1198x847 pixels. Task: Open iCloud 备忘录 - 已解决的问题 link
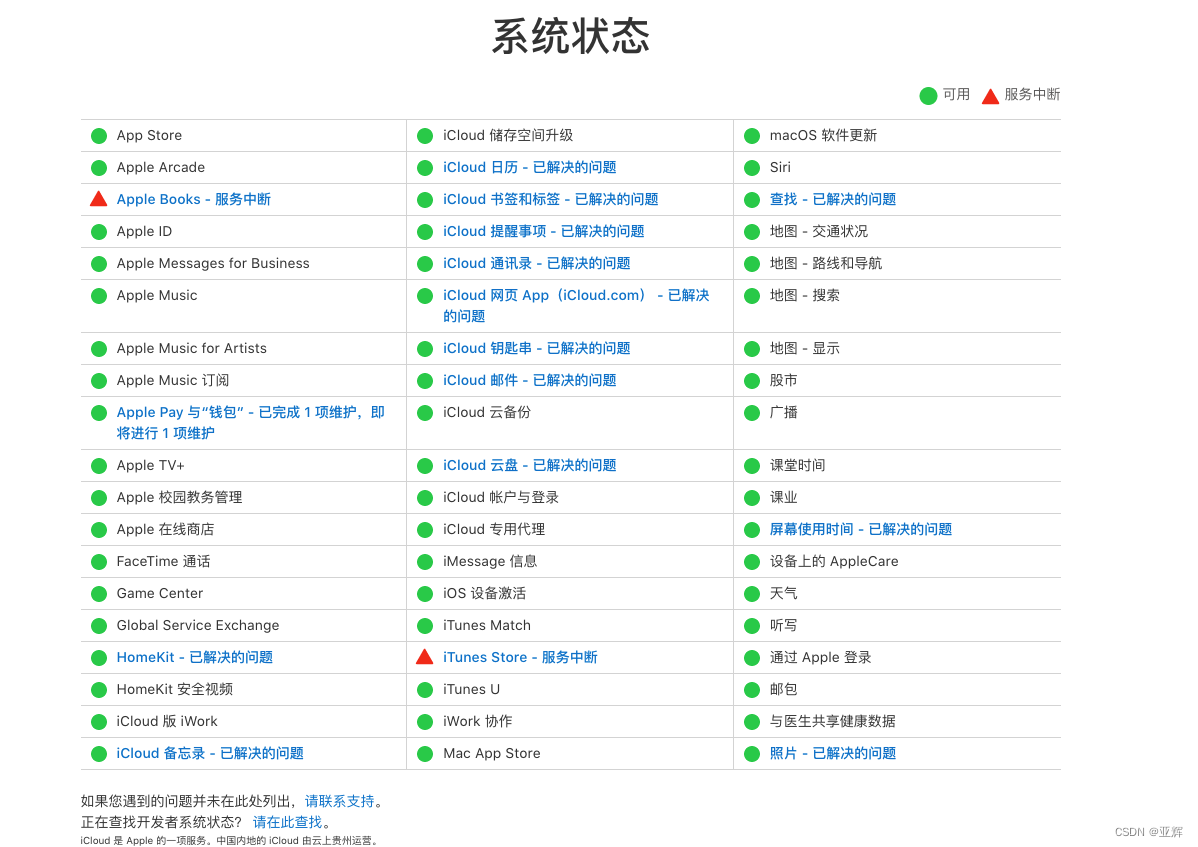210,754
